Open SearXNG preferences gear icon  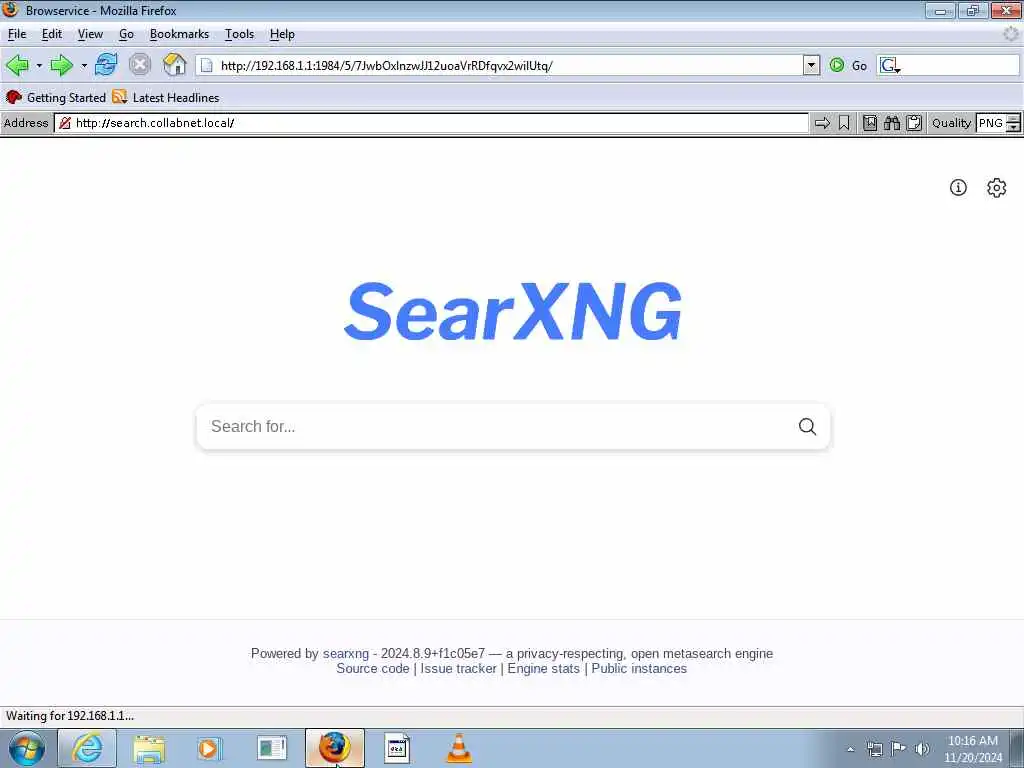(997, 187)
